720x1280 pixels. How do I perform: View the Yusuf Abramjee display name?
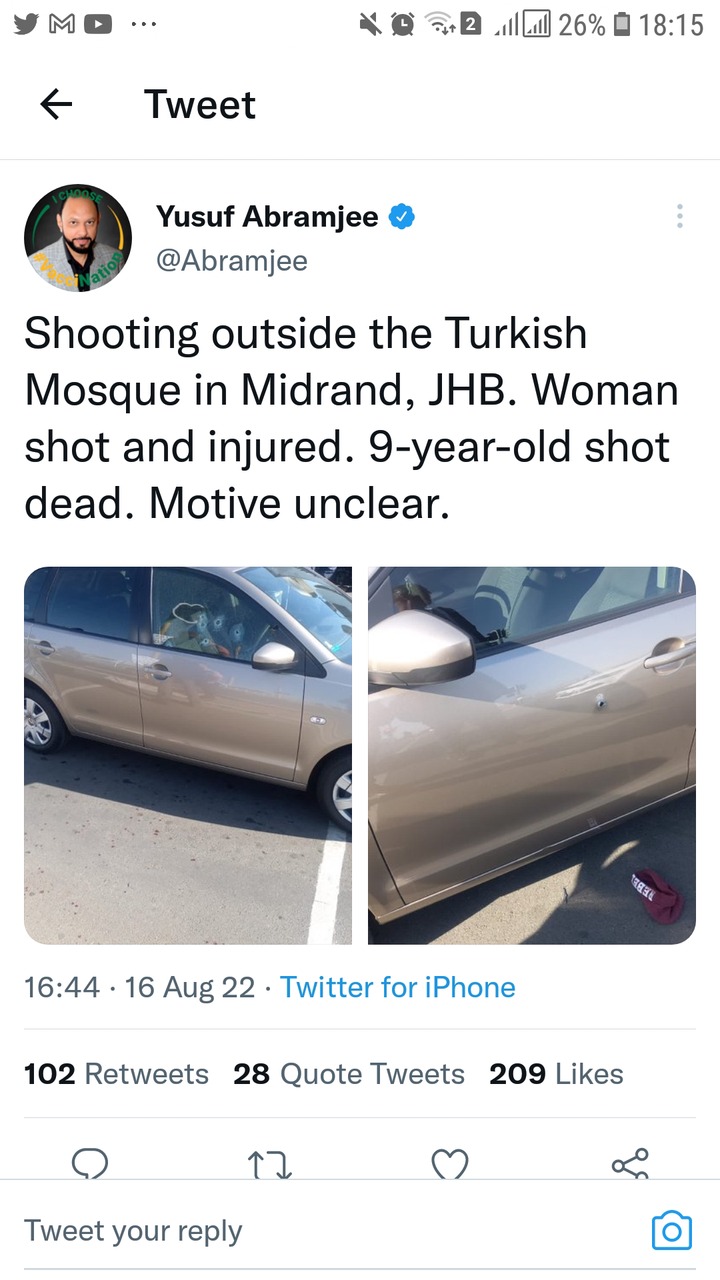pyautogui.click(x=267, y=216)
